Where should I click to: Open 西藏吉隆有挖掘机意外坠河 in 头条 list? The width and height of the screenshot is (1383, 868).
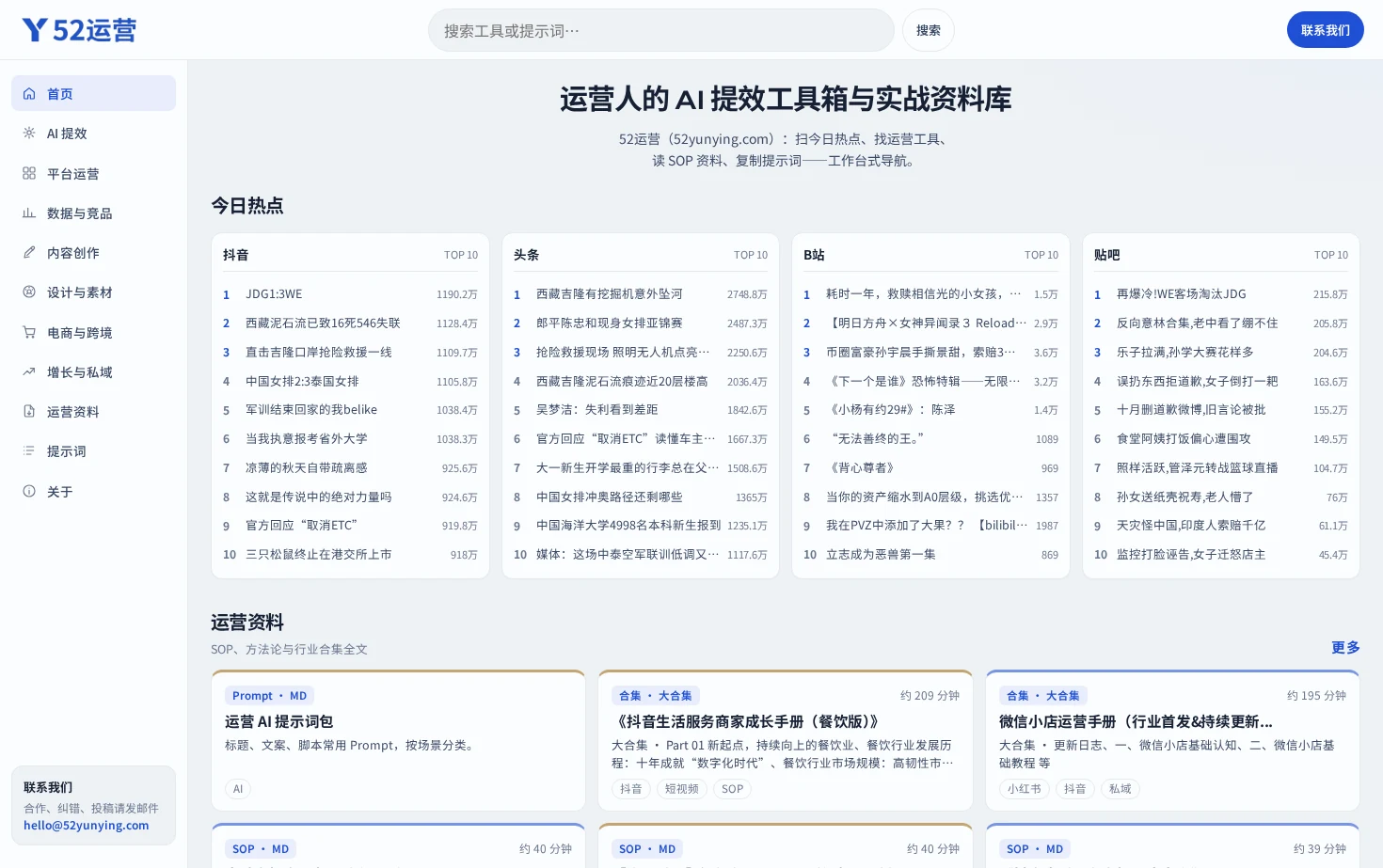(x=641, y=294)
